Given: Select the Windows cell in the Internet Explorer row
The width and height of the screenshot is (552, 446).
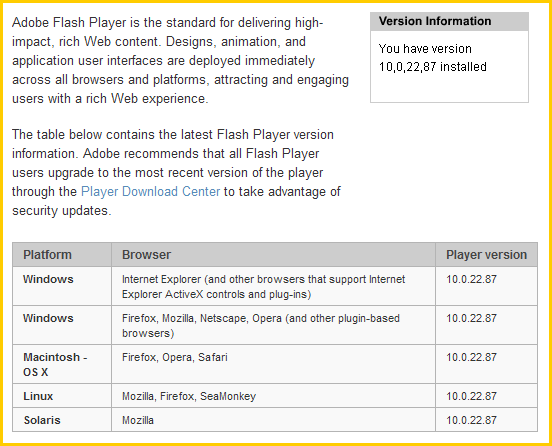Looking at the screenshot, I should 62,286.
